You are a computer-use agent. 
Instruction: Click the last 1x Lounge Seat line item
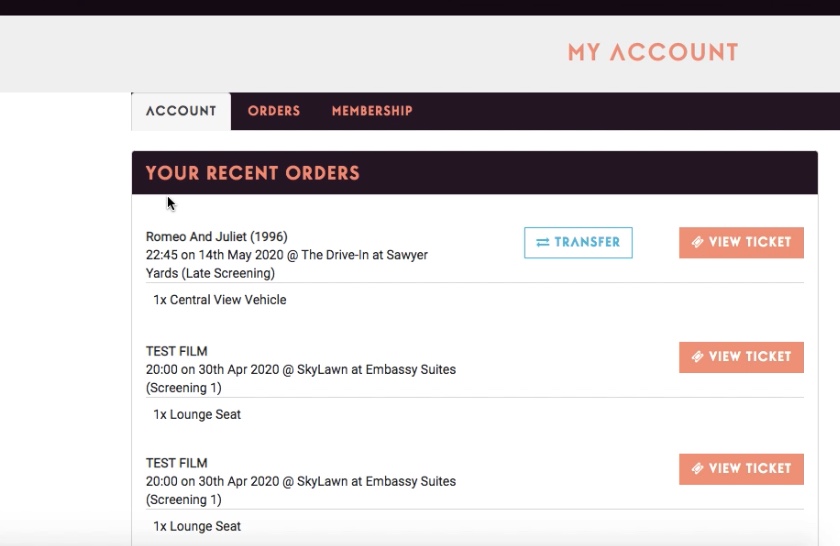(197, 527)
